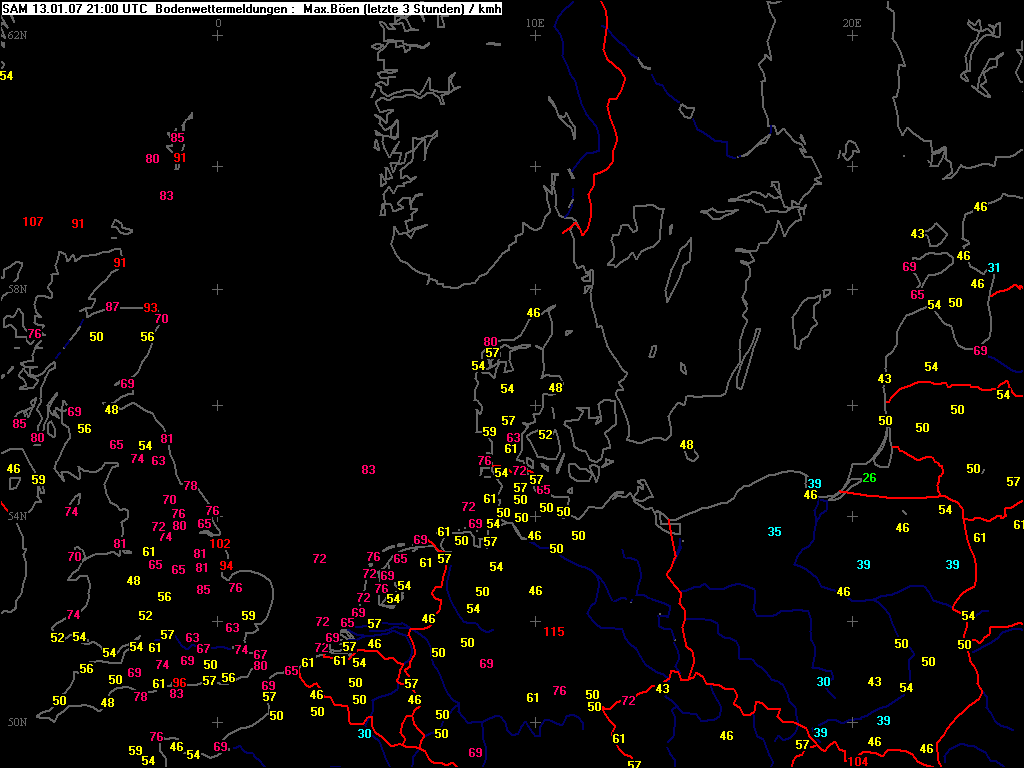Click the 62N latitude label
This screenshot has height=768, width=1024.
point(16,35)
